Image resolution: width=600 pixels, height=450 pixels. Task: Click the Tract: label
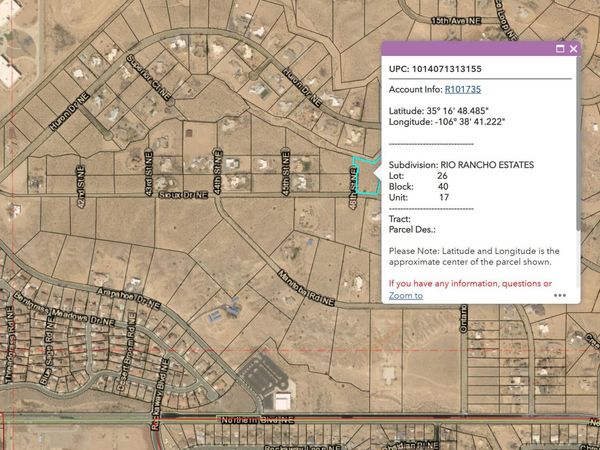pyautogui.click(x=399, y=219)
